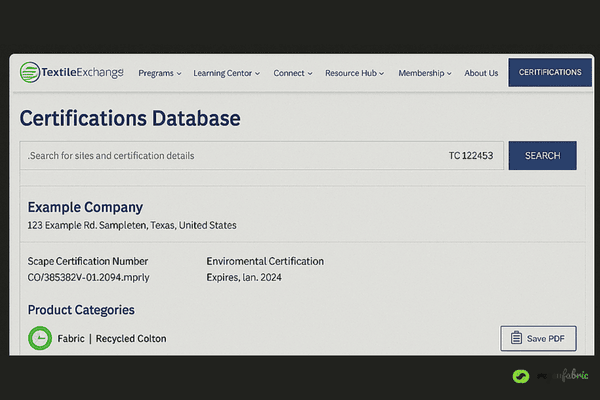600x400 pixels.
Task: Select certification number CO/385382V-01.2094.mprly
Action: click(x=88, y=277)
